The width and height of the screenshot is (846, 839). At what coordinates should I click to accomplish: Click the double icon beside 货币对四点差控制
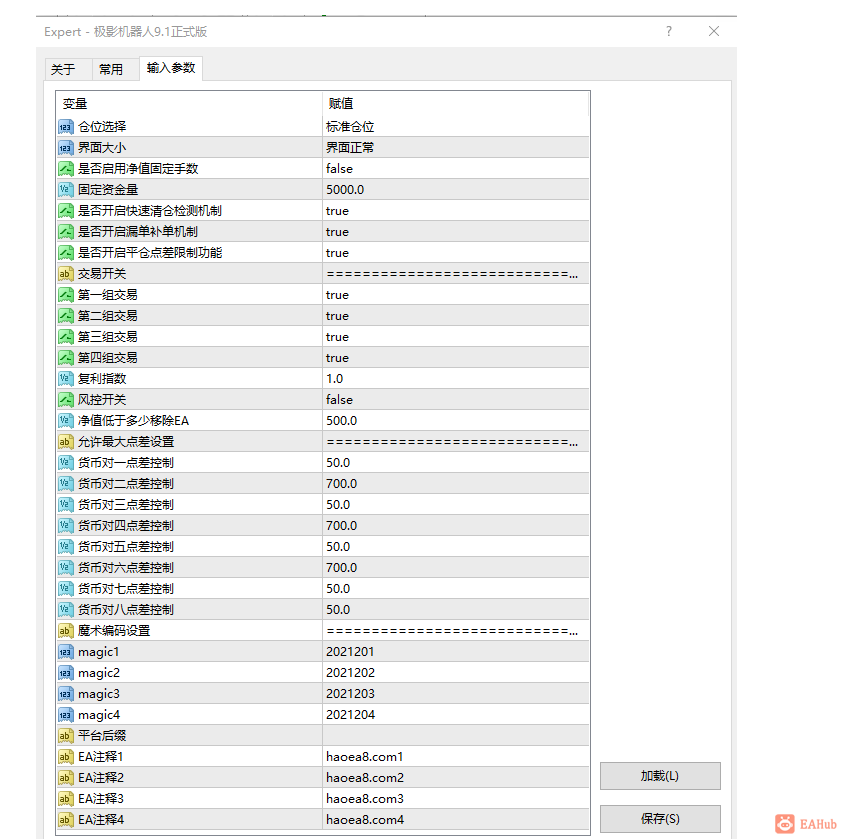[65, 526]
